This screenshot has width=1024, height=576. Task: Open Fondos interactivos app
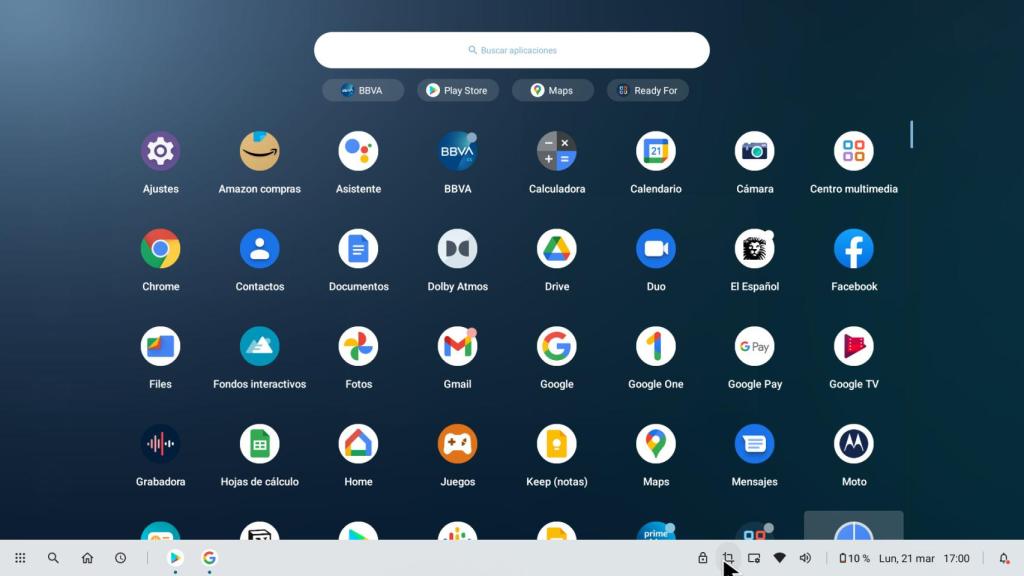[x=259, y=347]
